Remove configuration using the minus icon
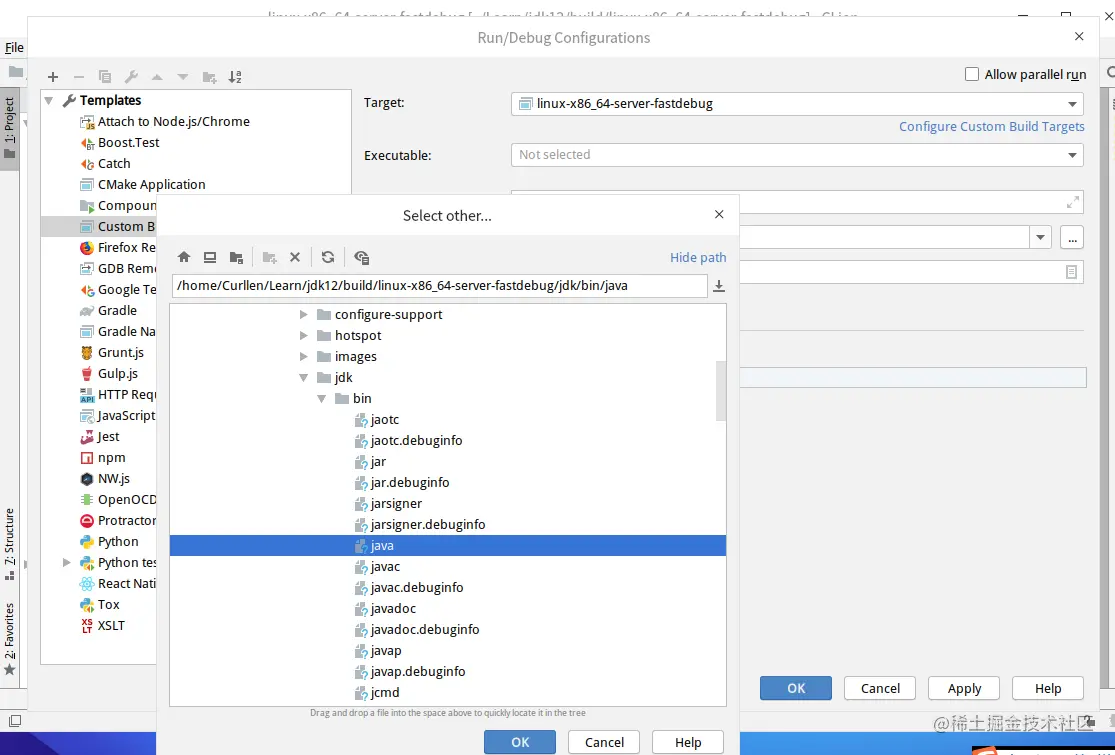The width and height of the screenshot is (1115, 755). coord(79,77)
